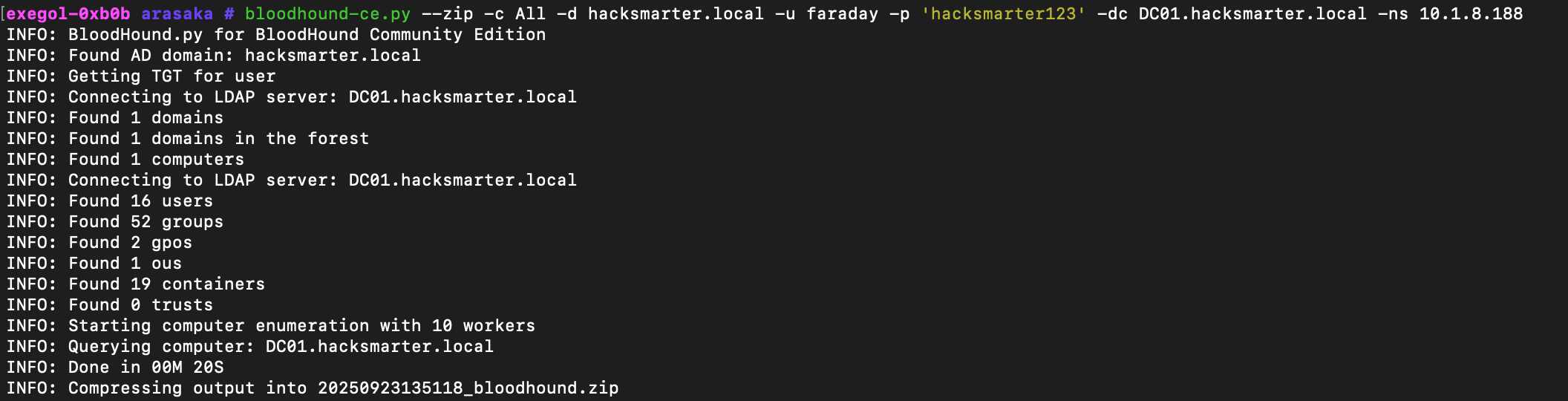Click the bloodhound-ce.py command name
Screen dimensions: 1568x401
[x=327, y=14]
